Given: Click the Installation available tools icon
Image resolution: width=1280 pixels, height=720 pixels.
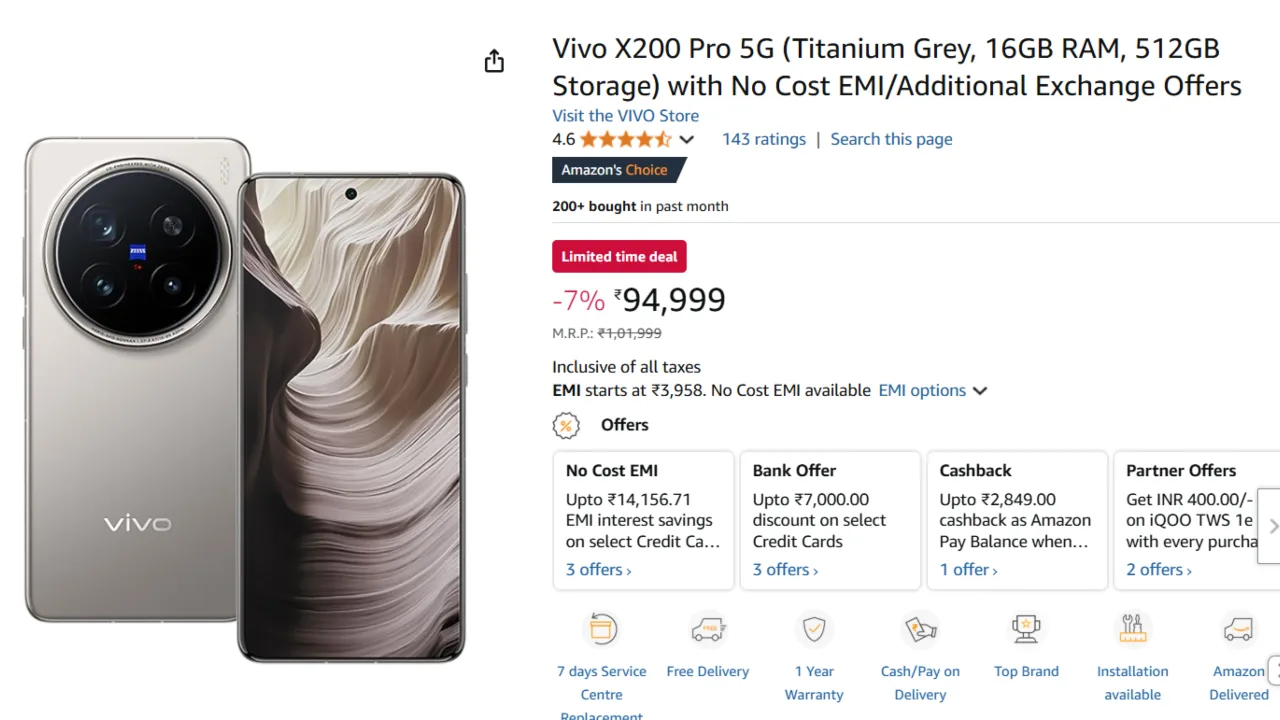Looking at the screenshot, I should click(1132, 629).
